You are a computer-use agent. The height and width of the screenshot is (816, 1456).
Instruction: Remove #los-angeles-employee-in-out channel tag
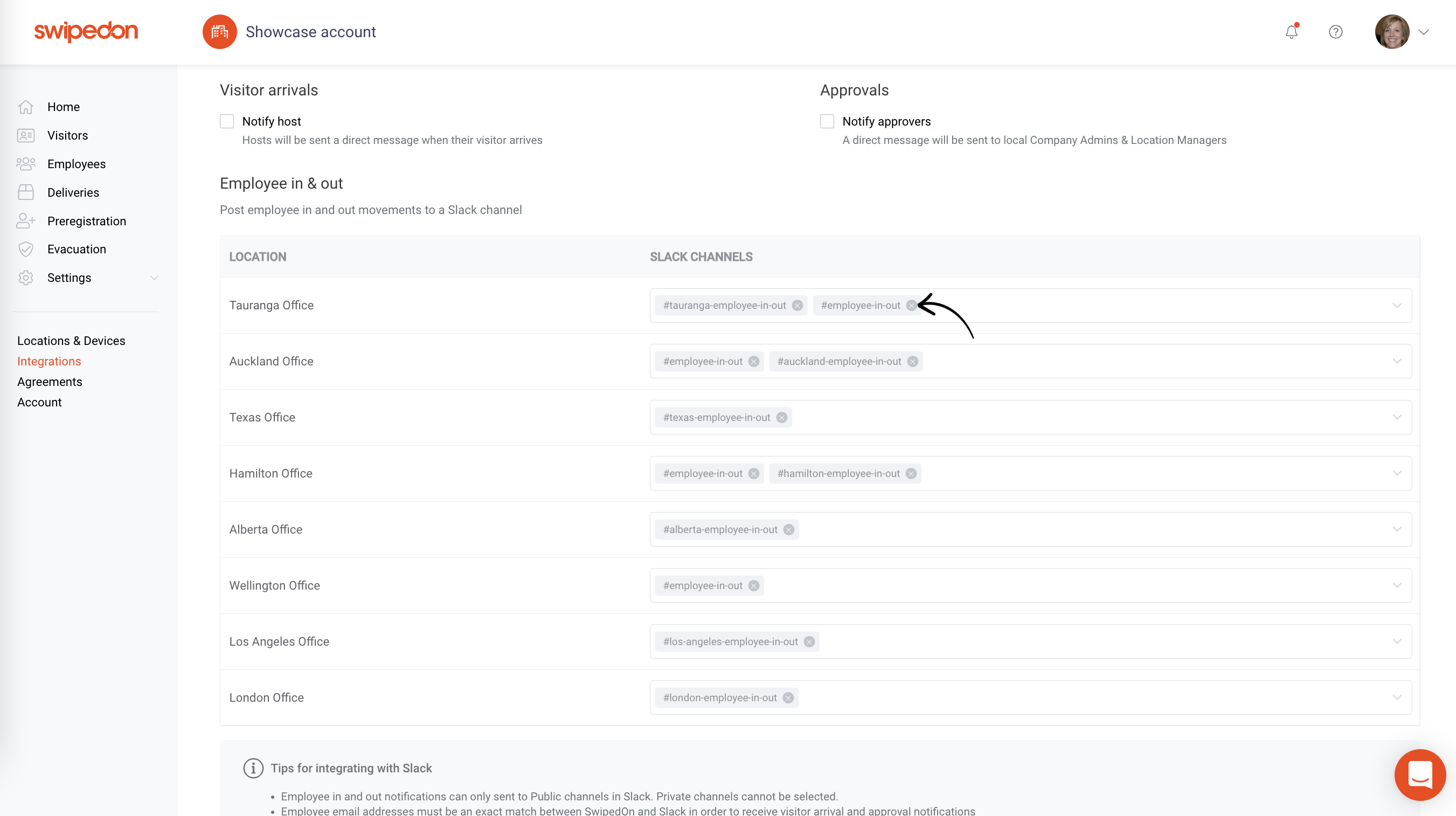coord(809,641)
